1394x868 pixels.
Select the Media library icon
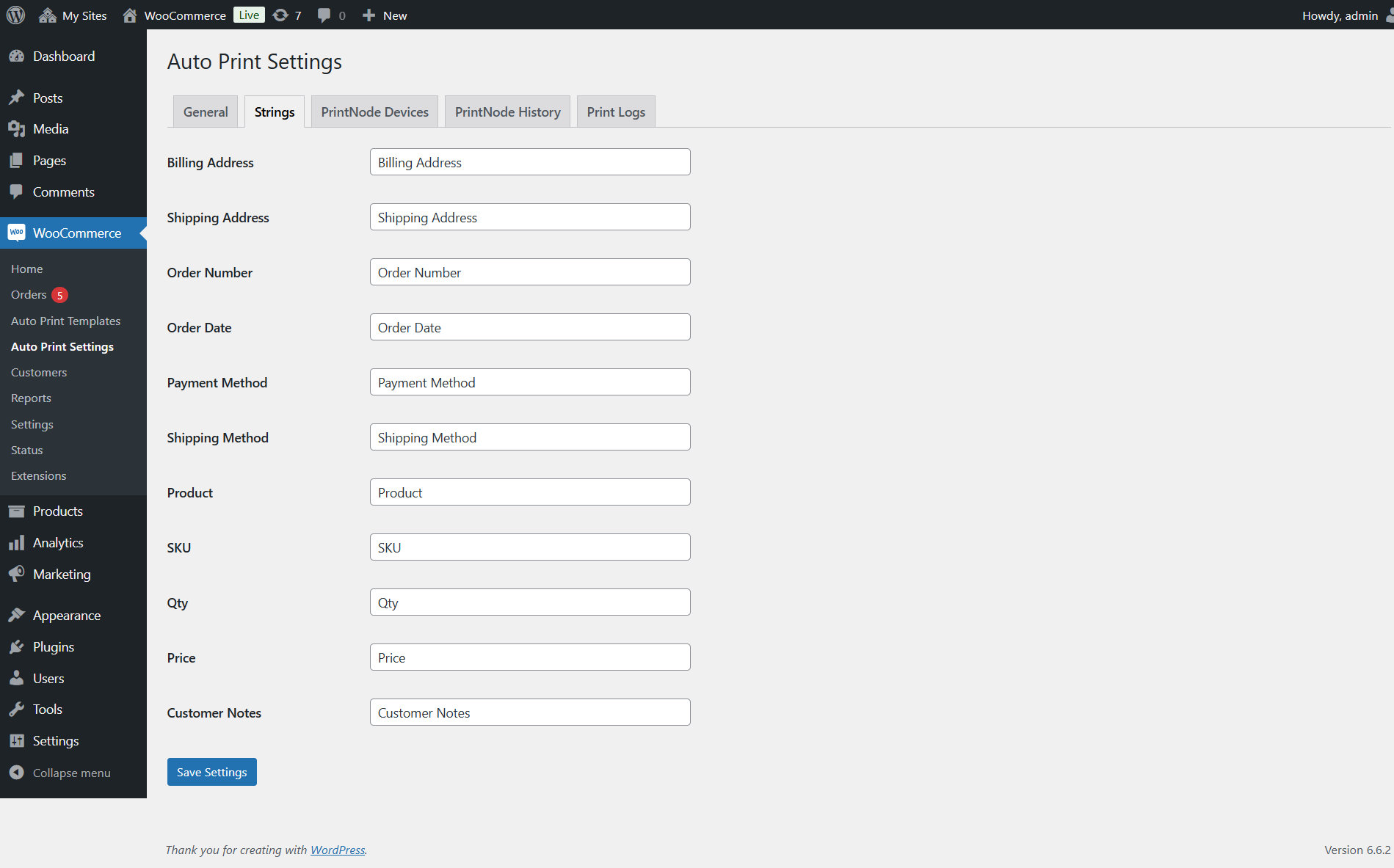click(18, 128)
